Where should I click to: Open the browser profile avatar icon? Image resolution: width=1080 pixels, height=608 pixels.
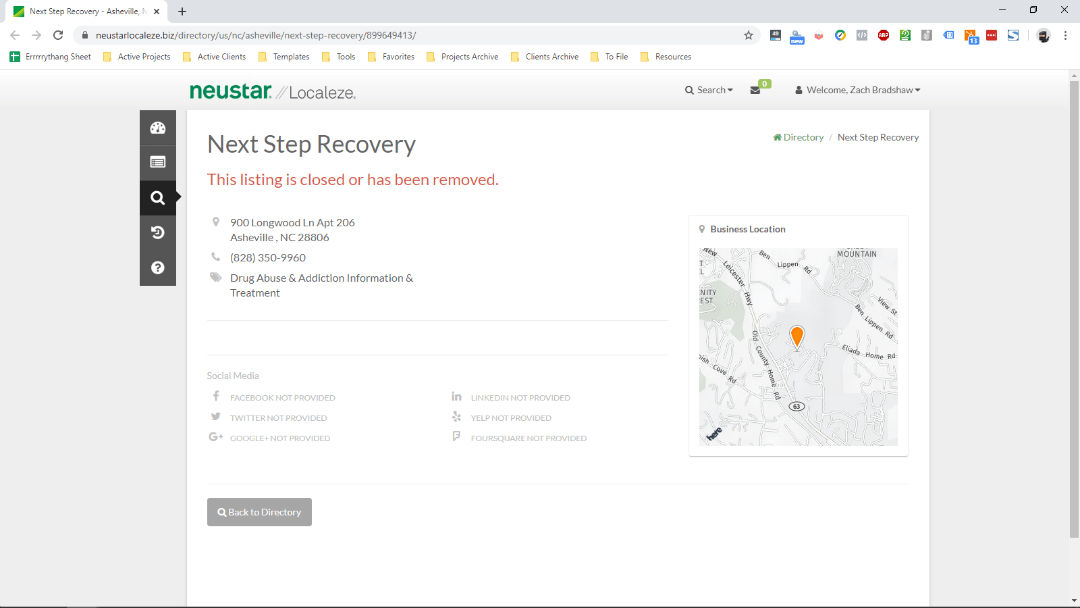tap(1043, 36)
